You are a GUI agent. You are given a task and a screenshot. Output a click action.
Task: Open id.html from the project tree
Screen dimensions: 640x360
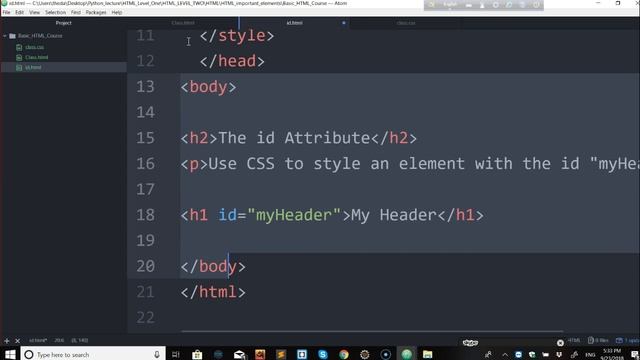33,67
